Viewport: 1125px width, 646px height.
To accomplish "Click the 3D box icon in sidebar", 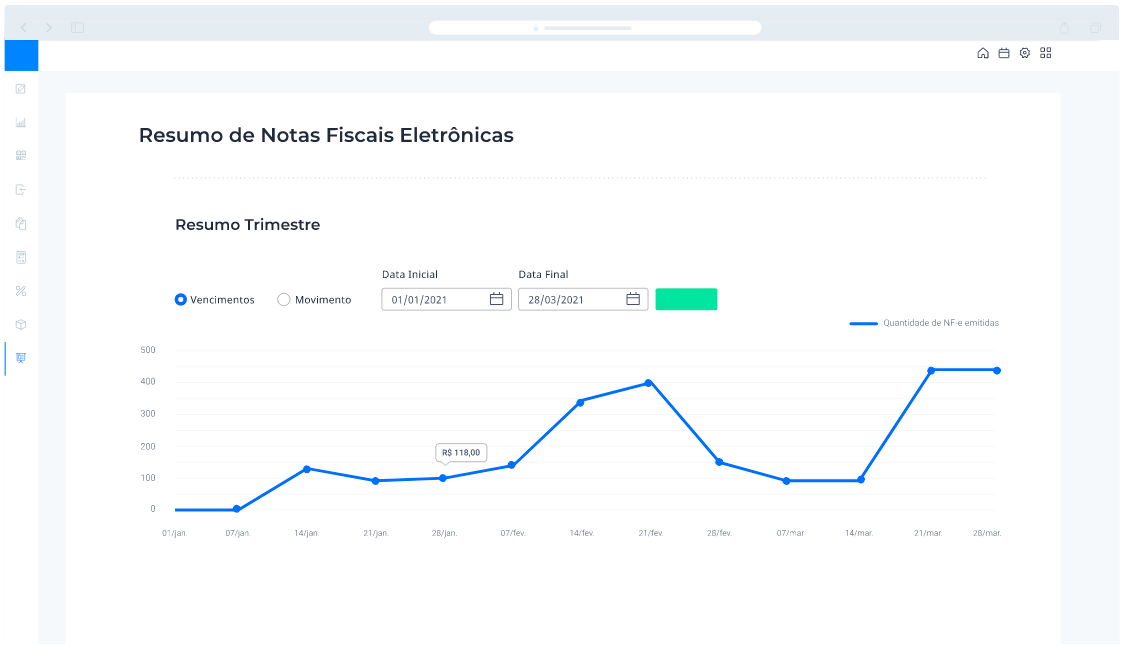I will click(21, 325).
